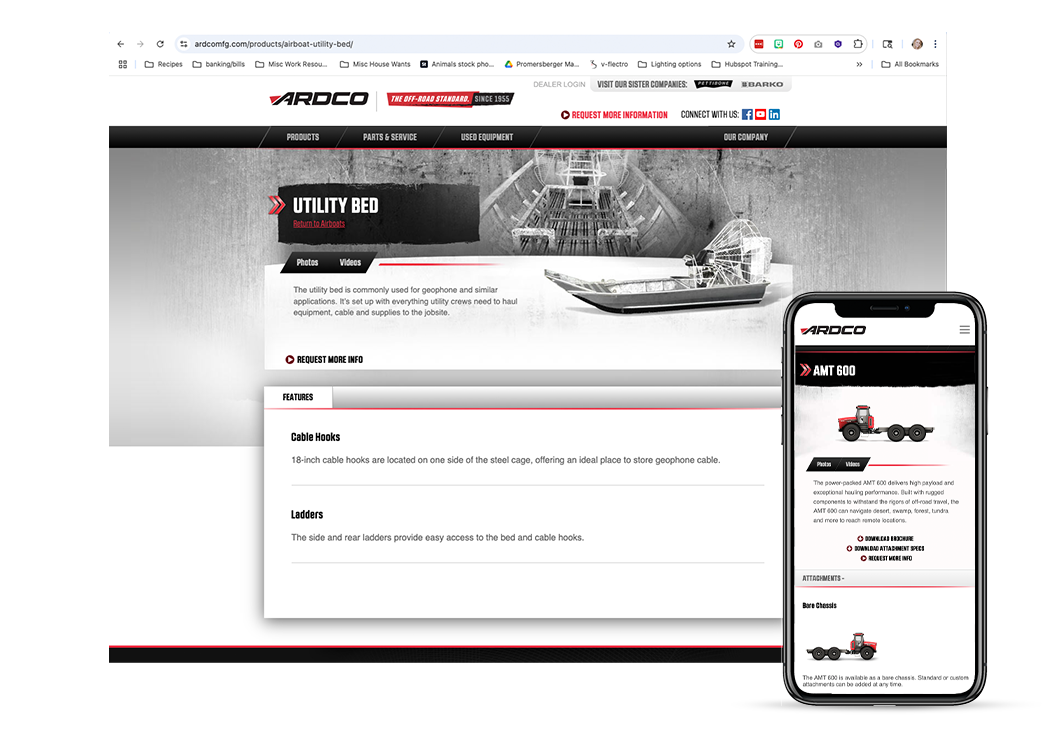The height and width of the screenshot is (750, 1056).
Task: Click the ARDCO logo on phone mockup
Action: pos(833,330)
